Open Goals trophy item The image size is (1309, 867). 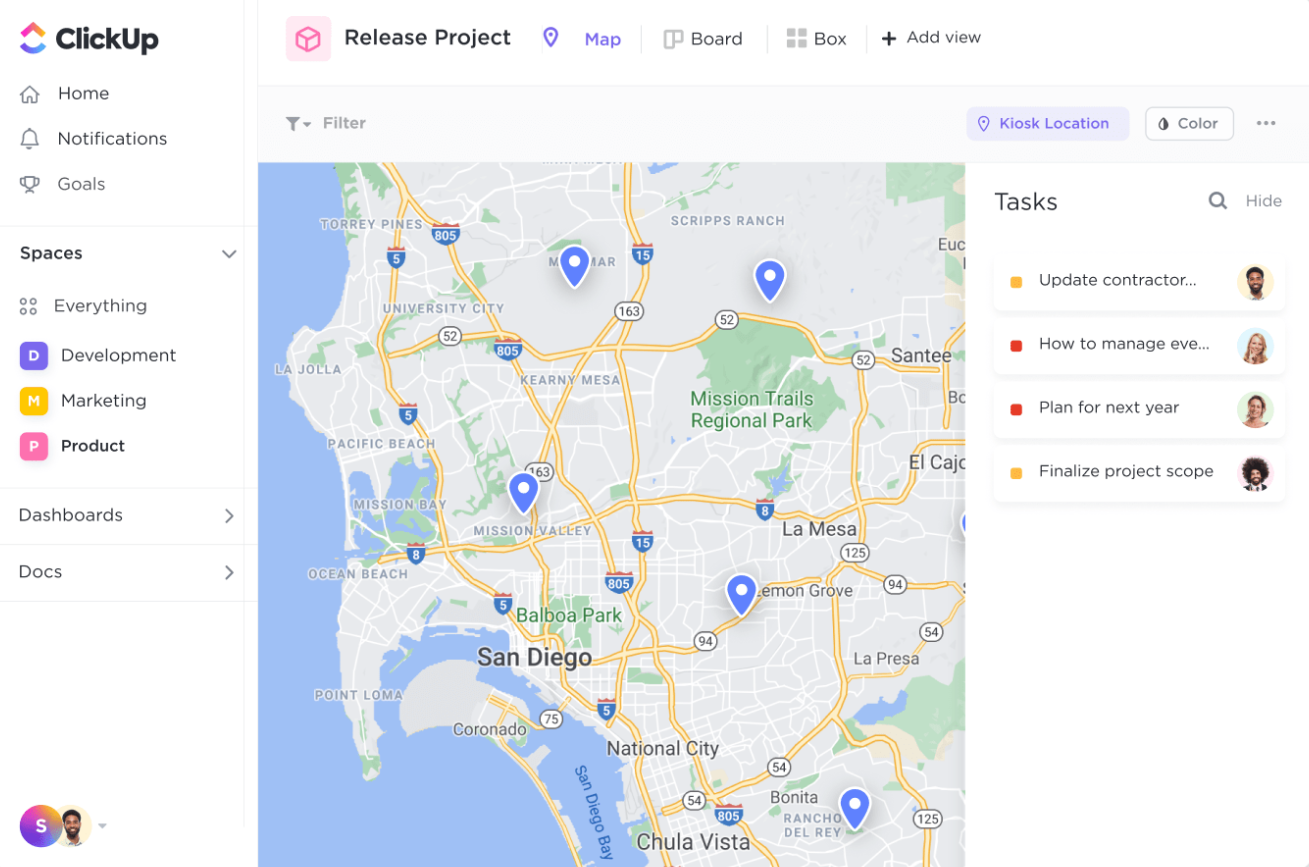coord(63,184)
